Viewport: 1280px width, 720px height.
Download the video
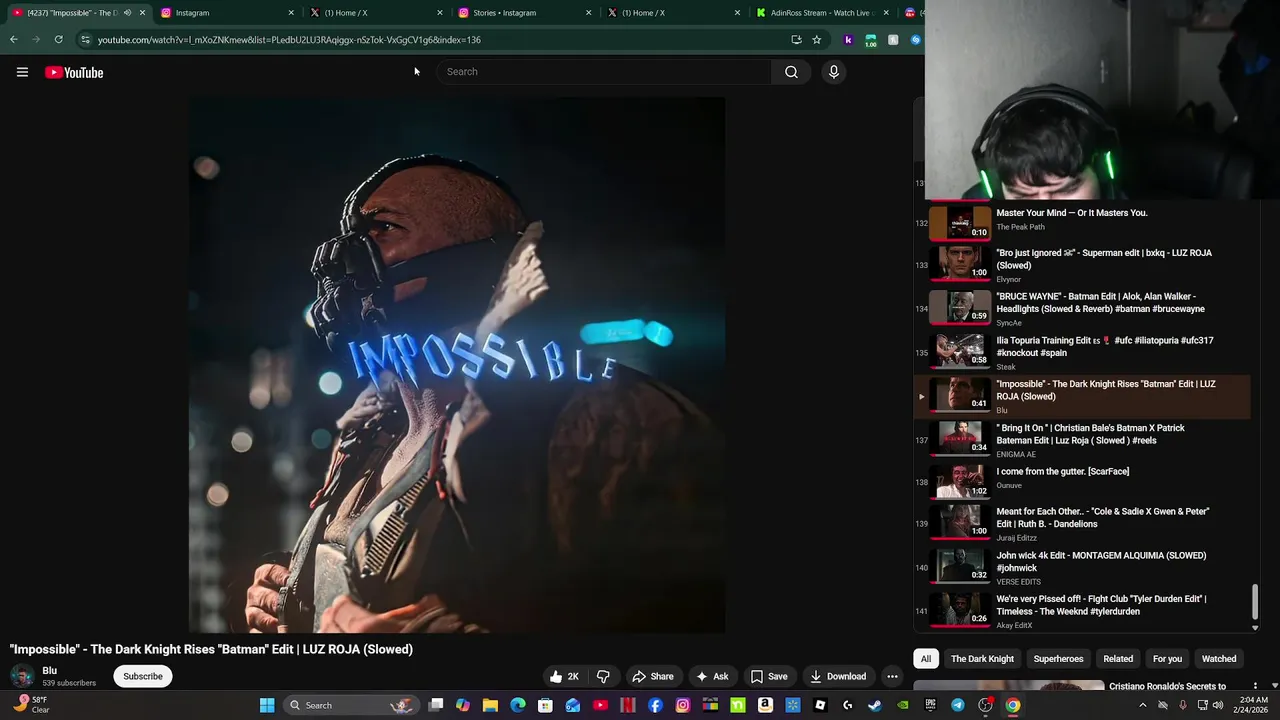click(x=838, y=676)
